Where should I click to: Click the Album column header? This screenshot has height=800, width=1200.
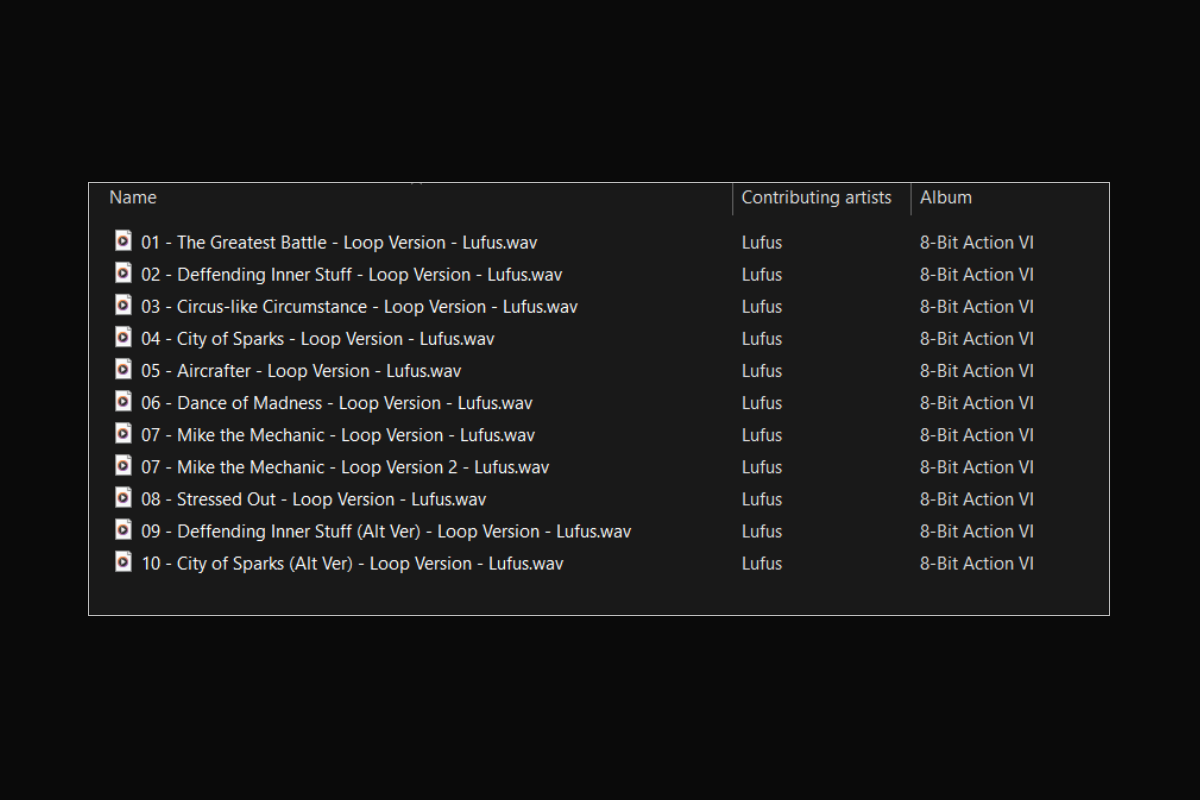click(x=946, y=198)
